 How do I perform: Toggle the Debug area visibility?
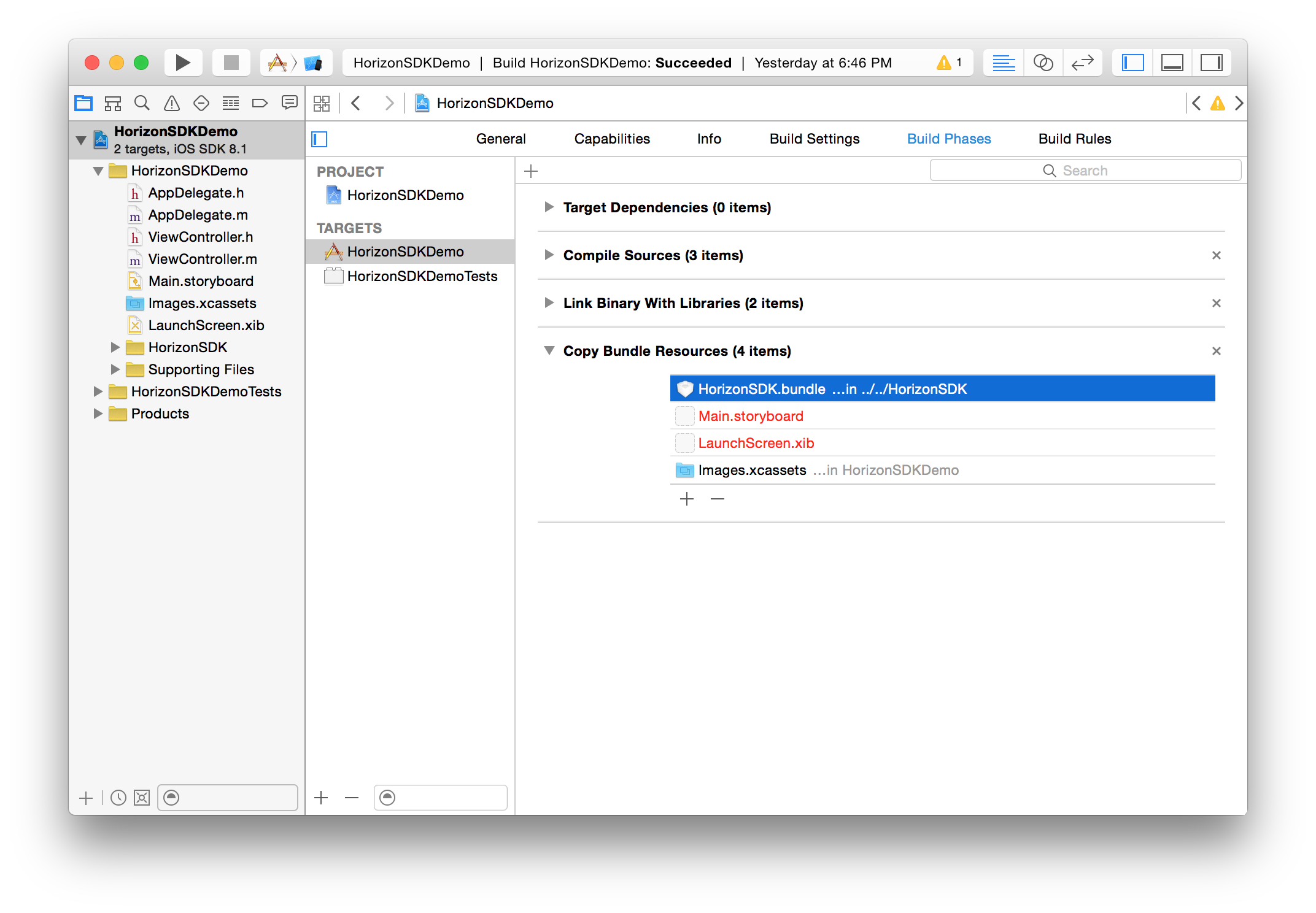tap(1172, 63)
